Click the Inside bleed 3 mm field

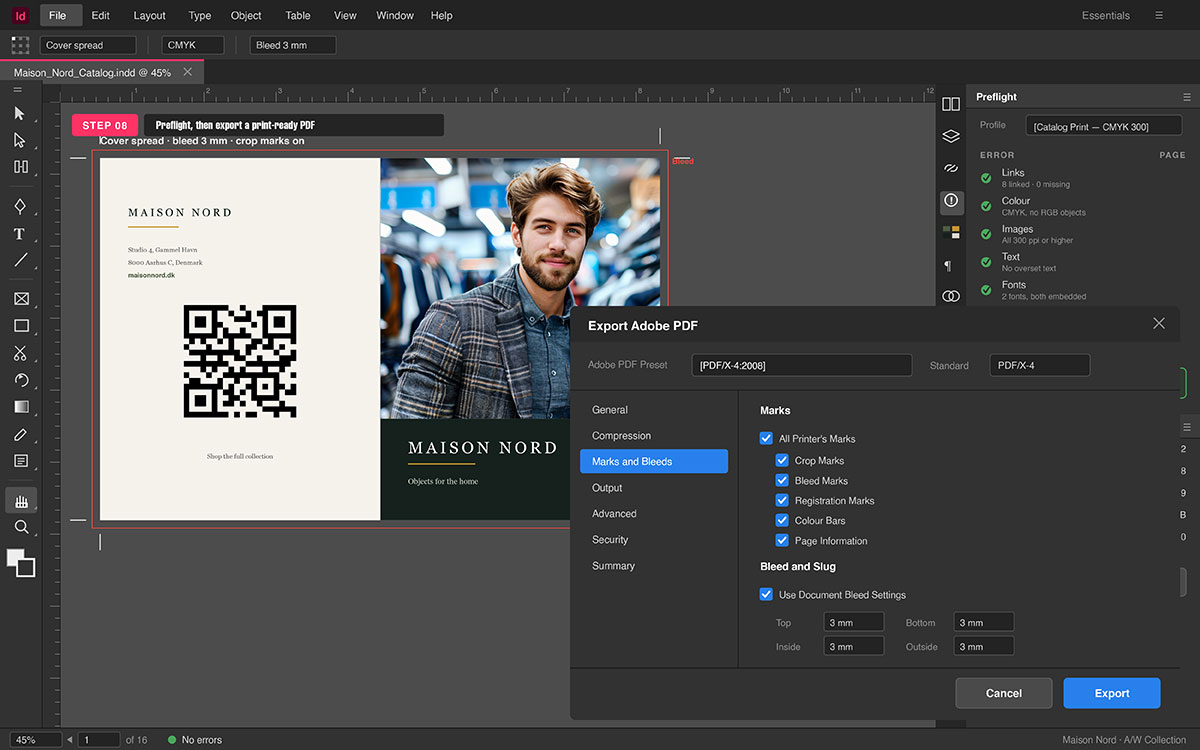coord(854,646)
